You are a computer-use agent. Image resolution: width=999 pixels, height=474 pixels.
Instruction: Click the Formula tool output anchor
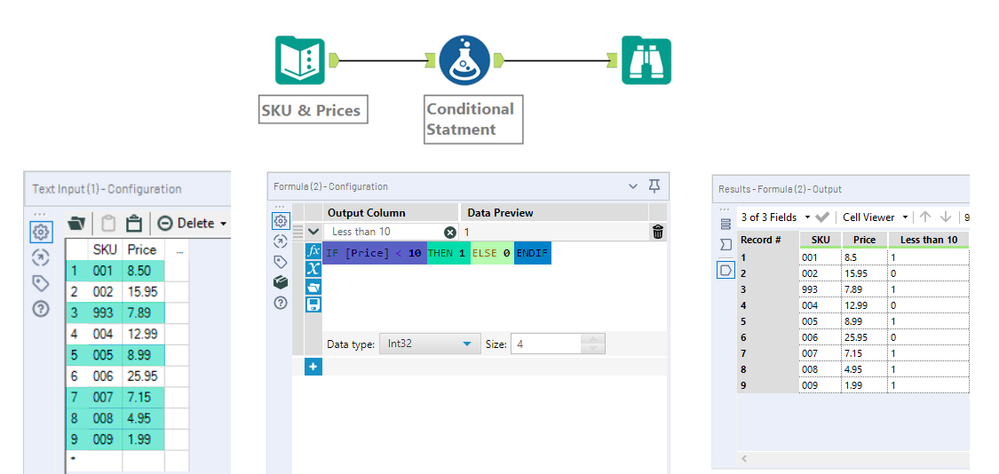tap(500, 61)
